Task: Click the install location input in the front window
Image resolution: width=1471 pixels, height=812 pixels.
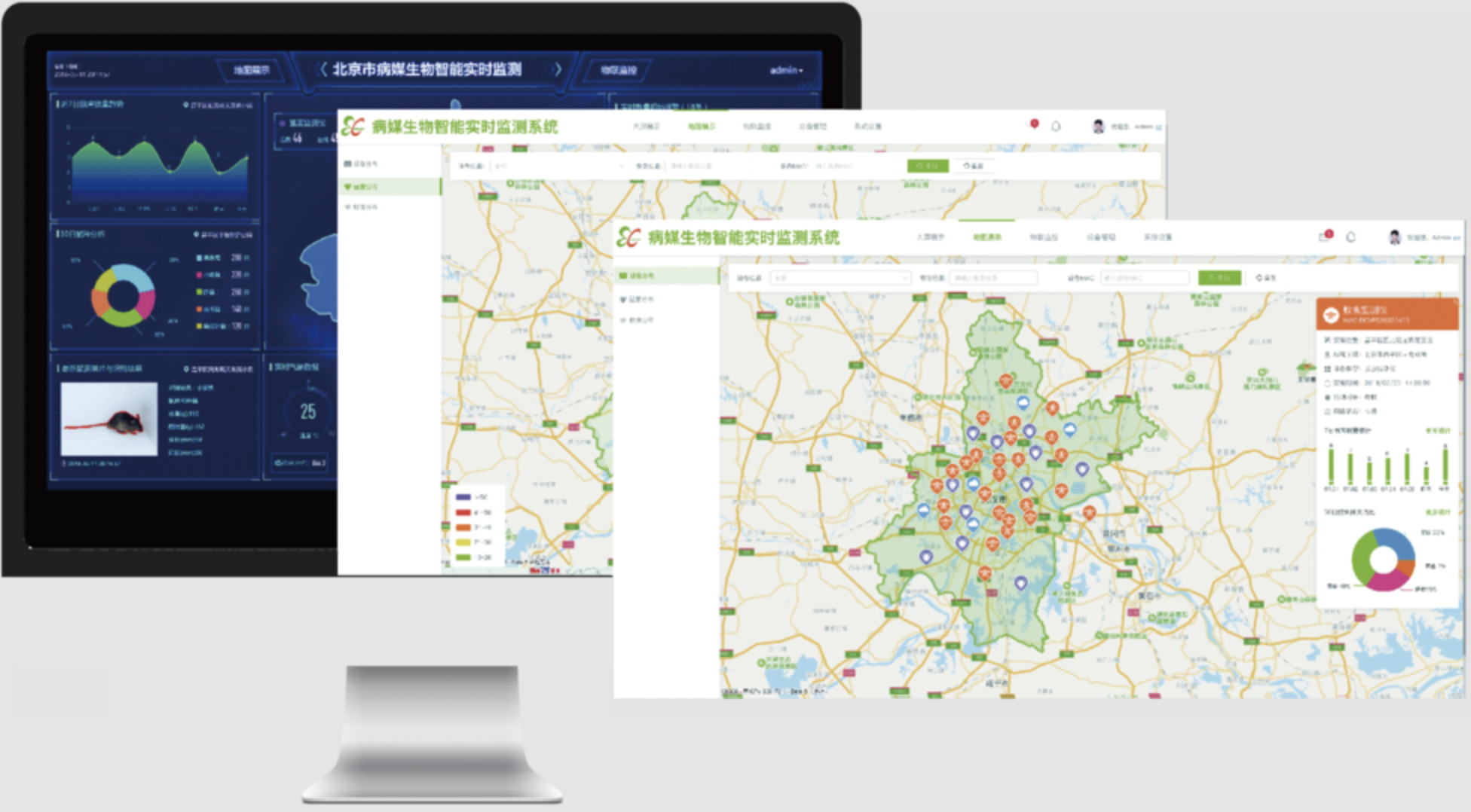Action: pos(993,278)
